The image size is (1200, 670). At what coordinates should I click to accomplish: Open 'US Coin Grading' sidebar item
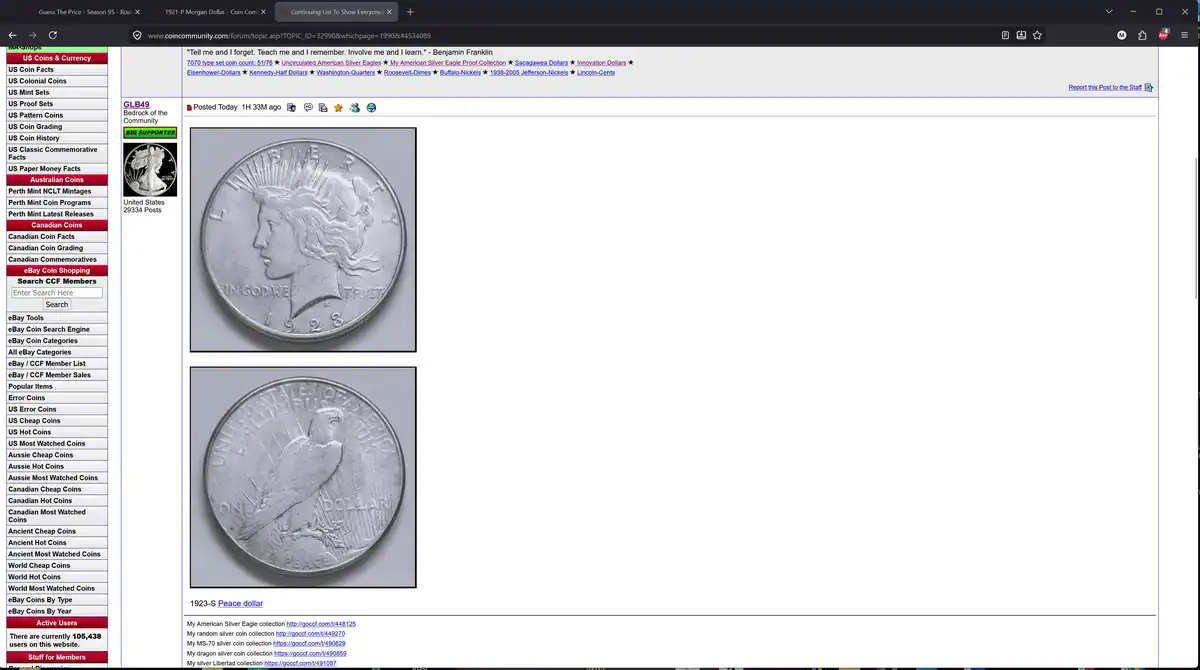click(56, 127)
